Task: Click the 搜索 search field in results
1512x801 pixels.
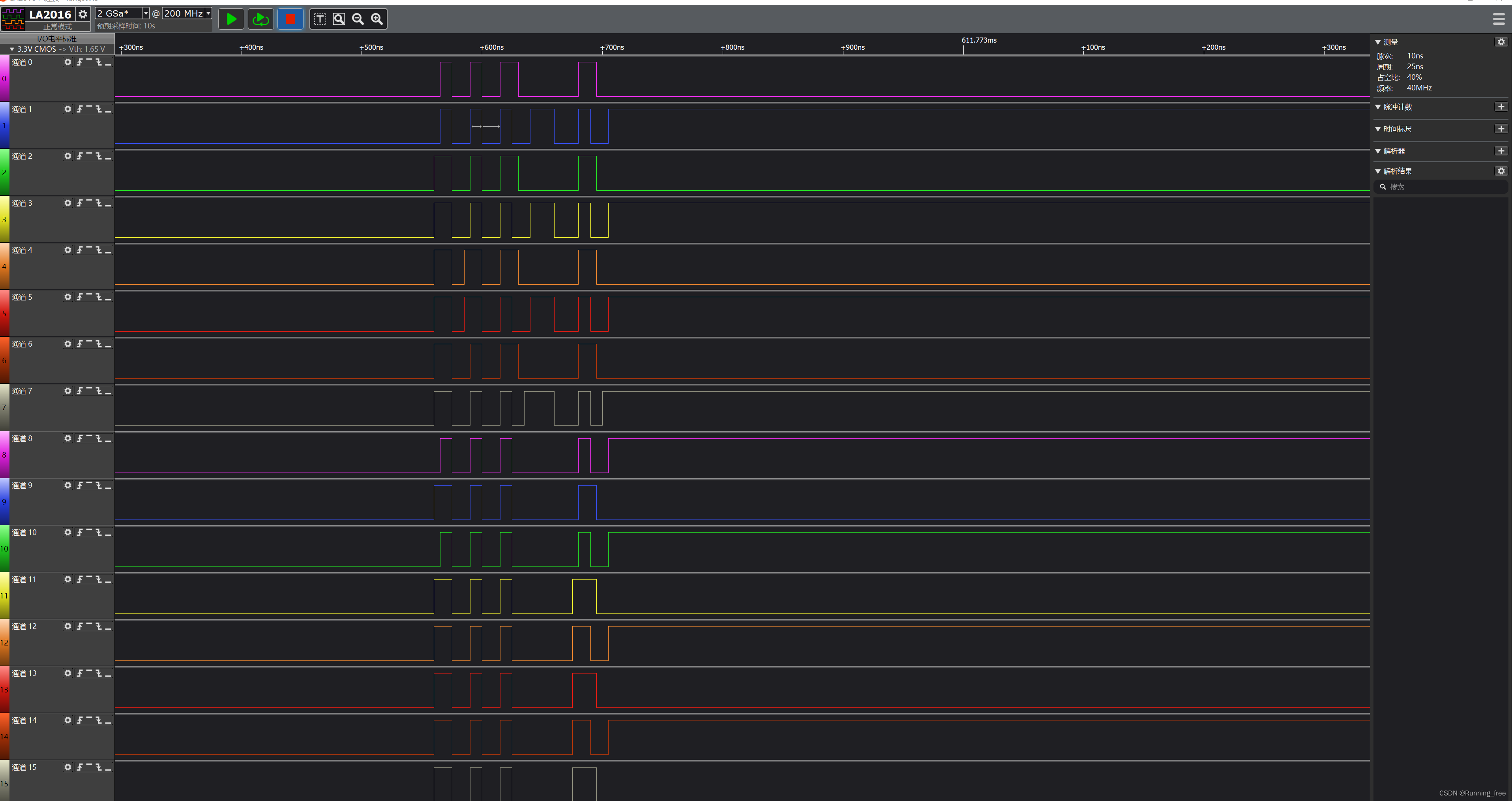Action: 1441,187
